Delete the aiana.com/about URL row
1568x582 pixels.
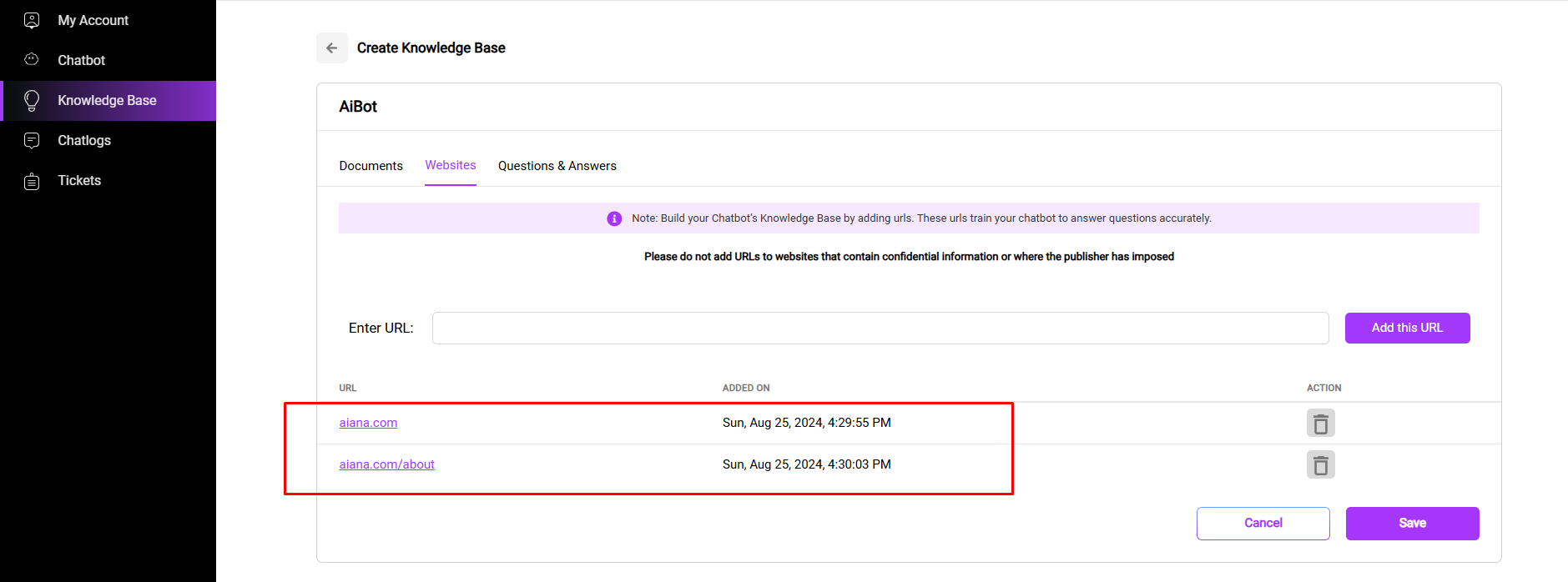point(1321,464)
